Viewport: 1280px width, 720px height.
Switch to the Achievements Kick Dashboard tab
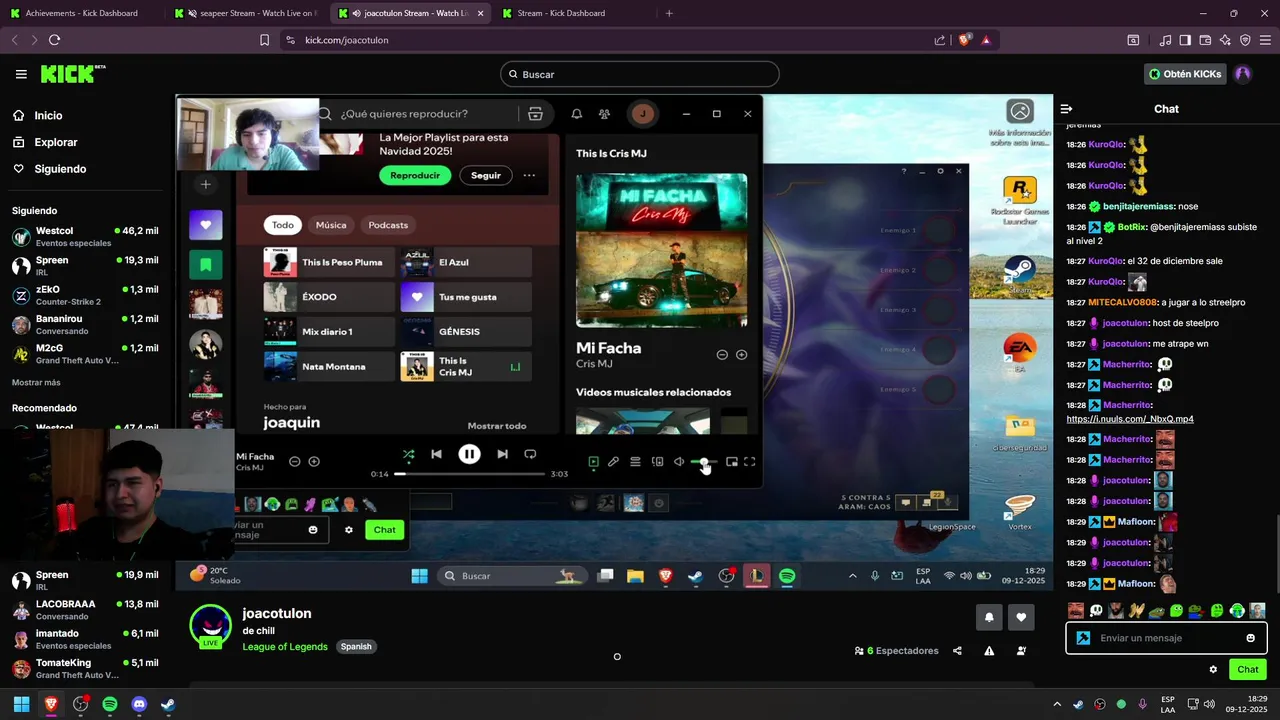[81, 13]
